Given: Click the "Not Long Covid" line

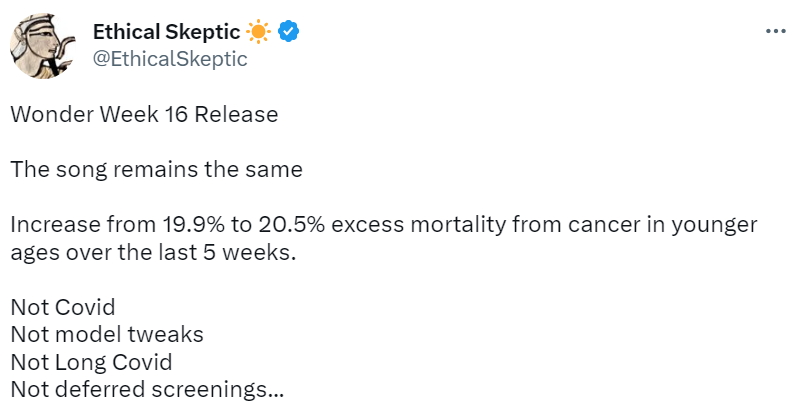Looking at the screenshot, I should (x=91, y=361).
